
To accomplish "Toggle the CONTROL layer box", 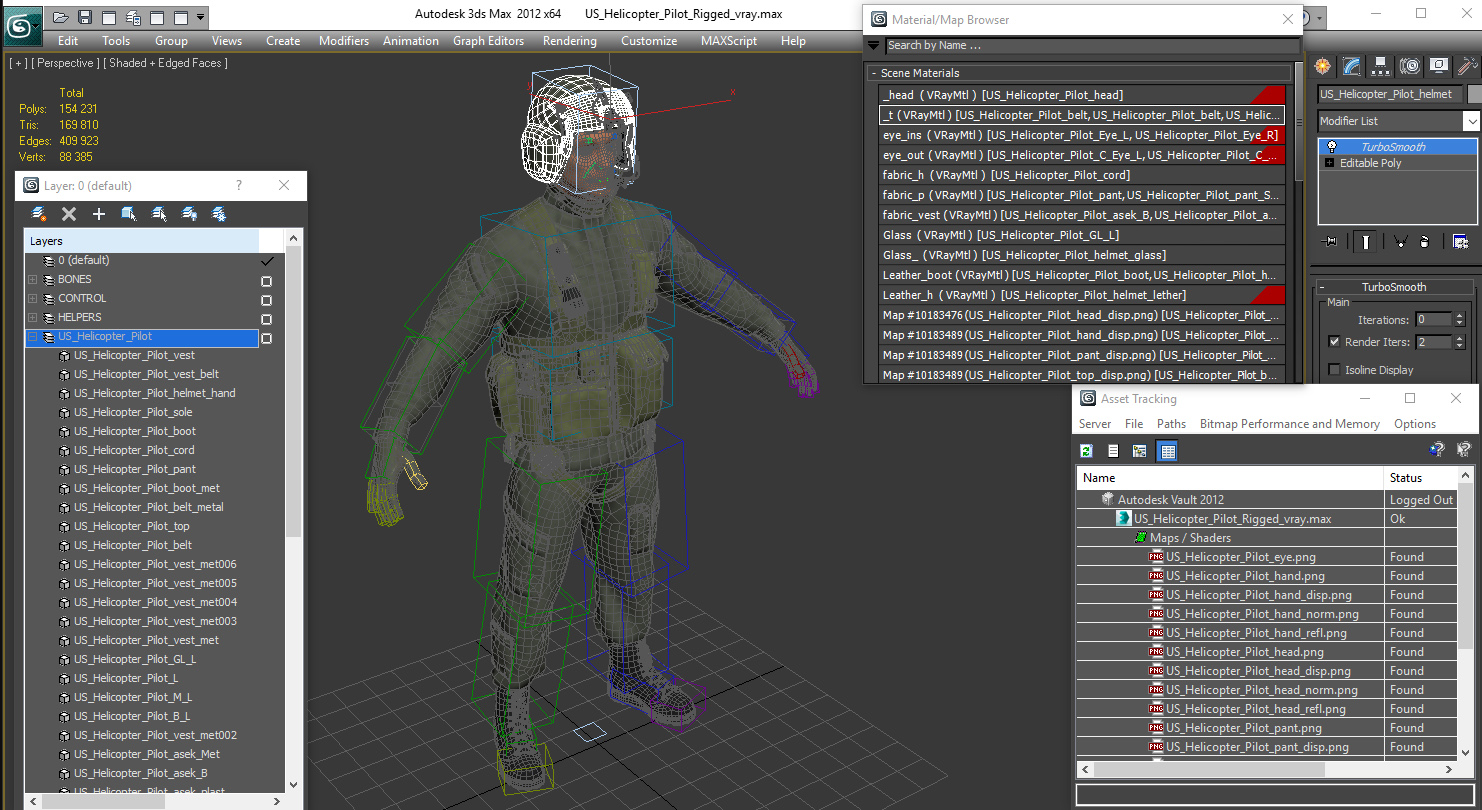I will [266, 300].
